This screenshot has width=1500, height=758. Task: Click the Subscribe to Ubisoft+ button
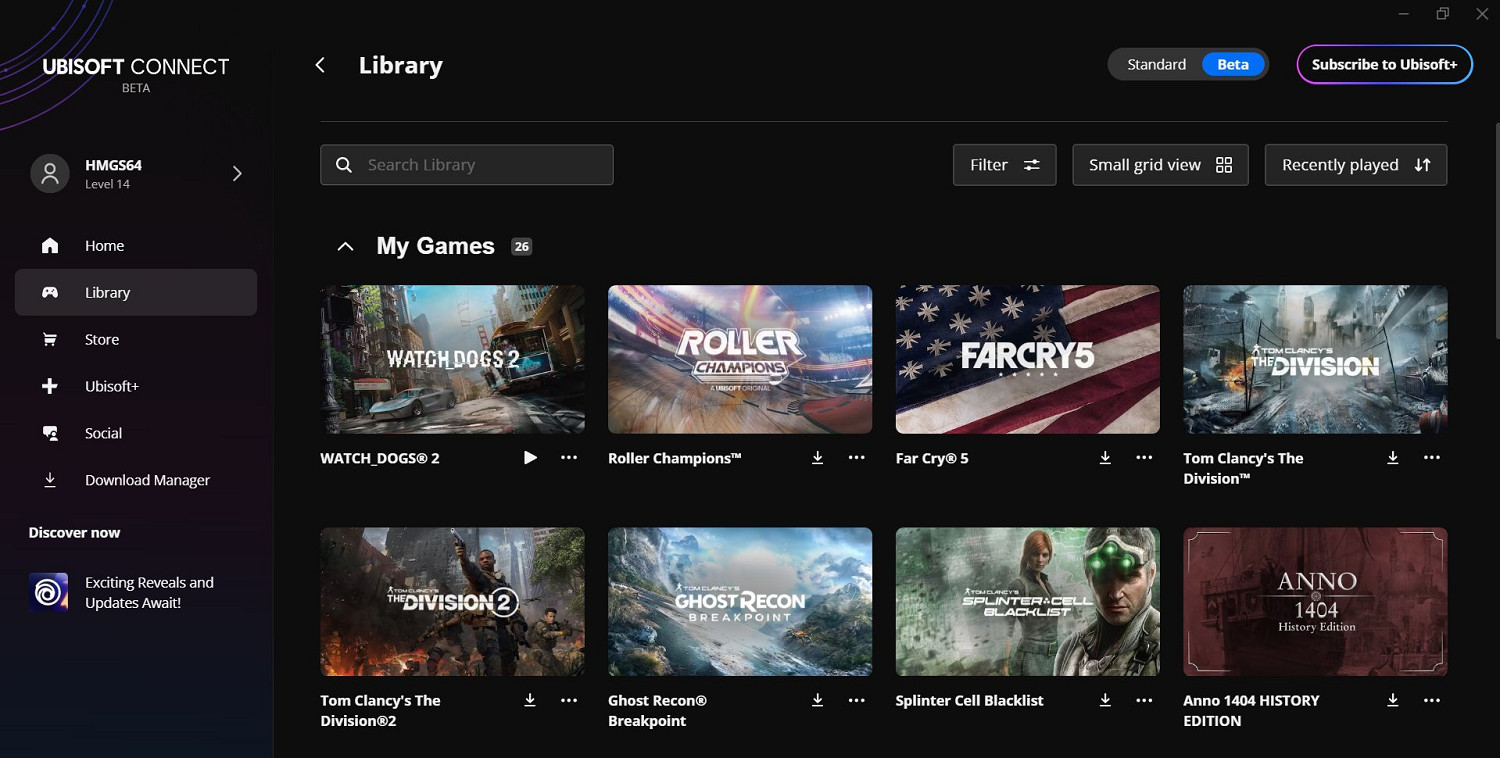(x=1384, y=63)
